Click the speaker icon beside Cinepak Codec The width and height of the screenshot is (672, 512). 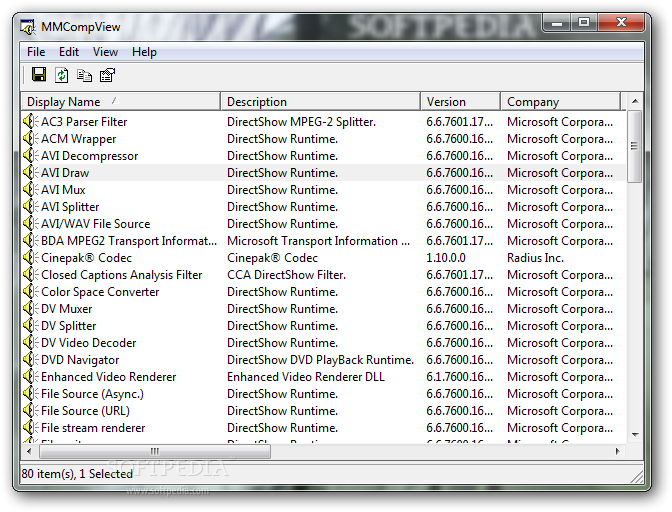pos(31,257)
